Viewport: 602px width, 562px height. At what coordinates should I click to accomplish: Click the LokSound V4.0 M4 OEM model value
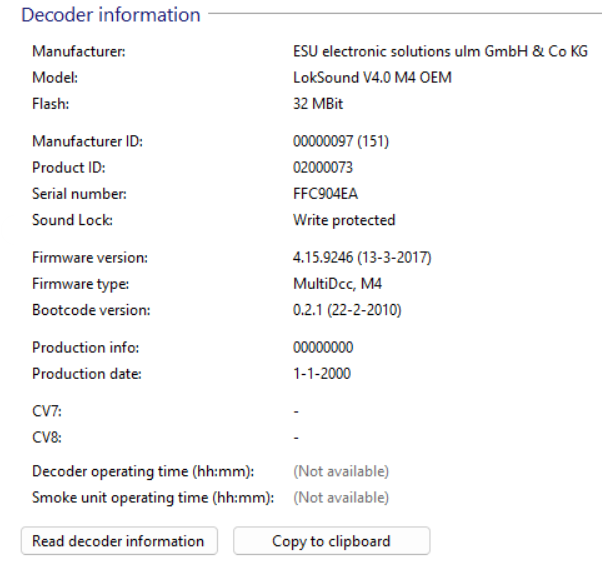[372, 77]
